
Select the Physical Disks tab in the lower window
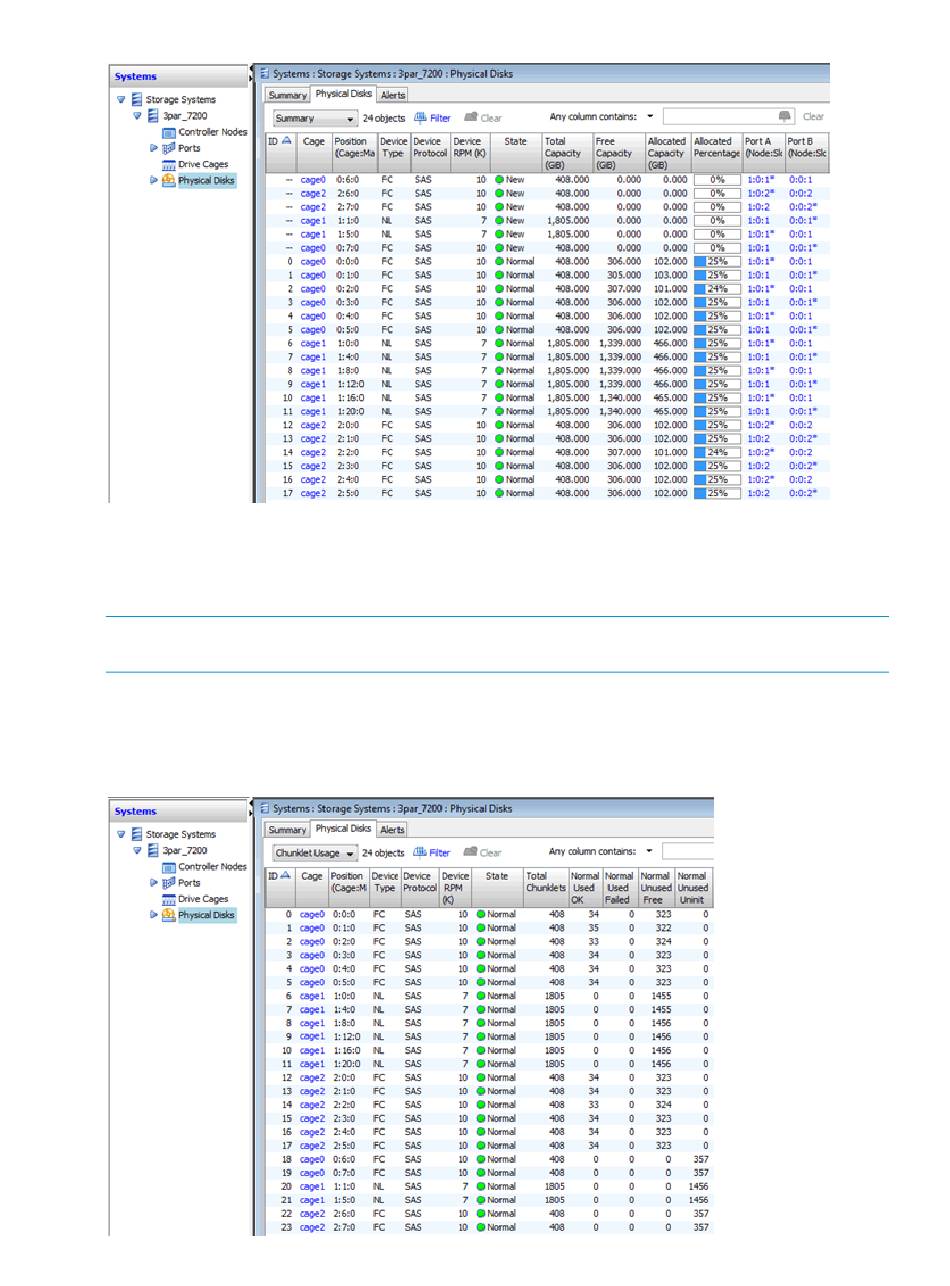click(344, 829)
